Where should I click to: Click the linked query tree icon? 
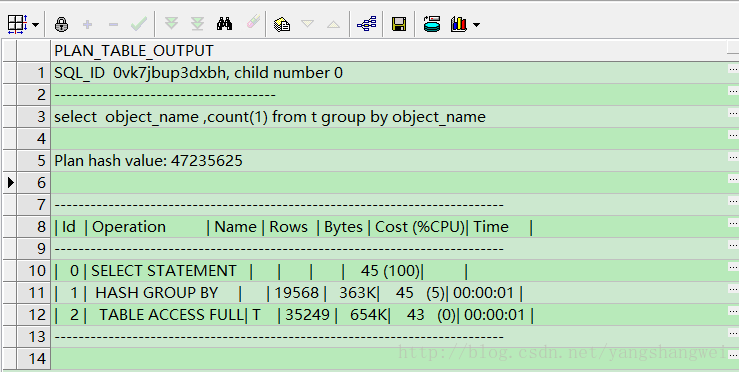click(x=366, y=24)
